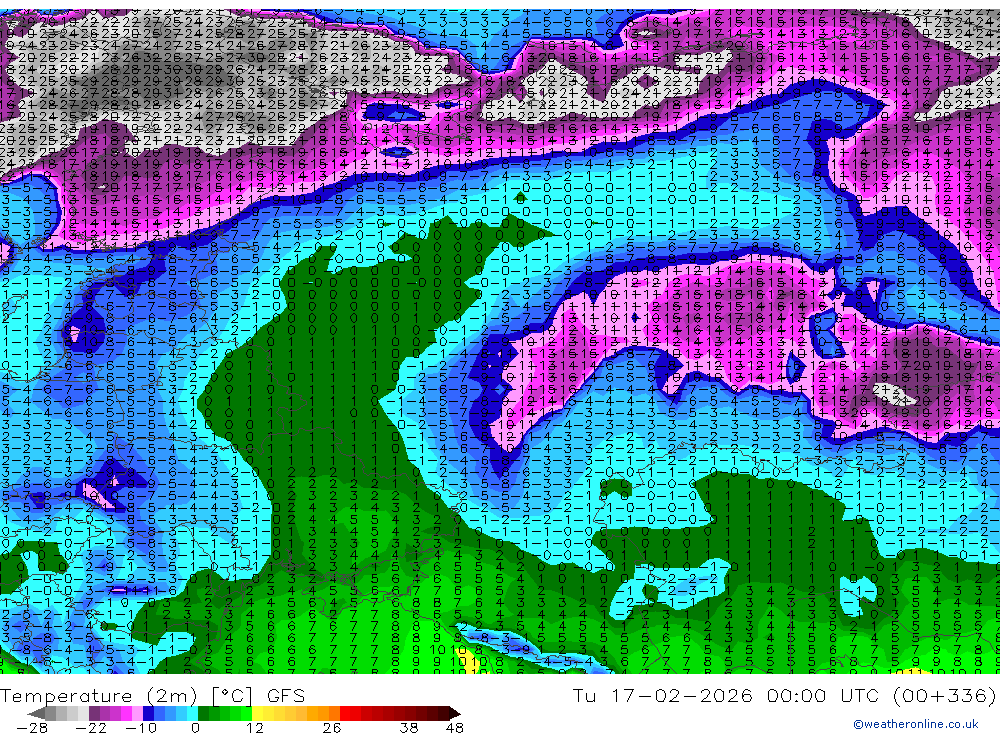Click the "[°C]" unit label

[x=232, y=695]
